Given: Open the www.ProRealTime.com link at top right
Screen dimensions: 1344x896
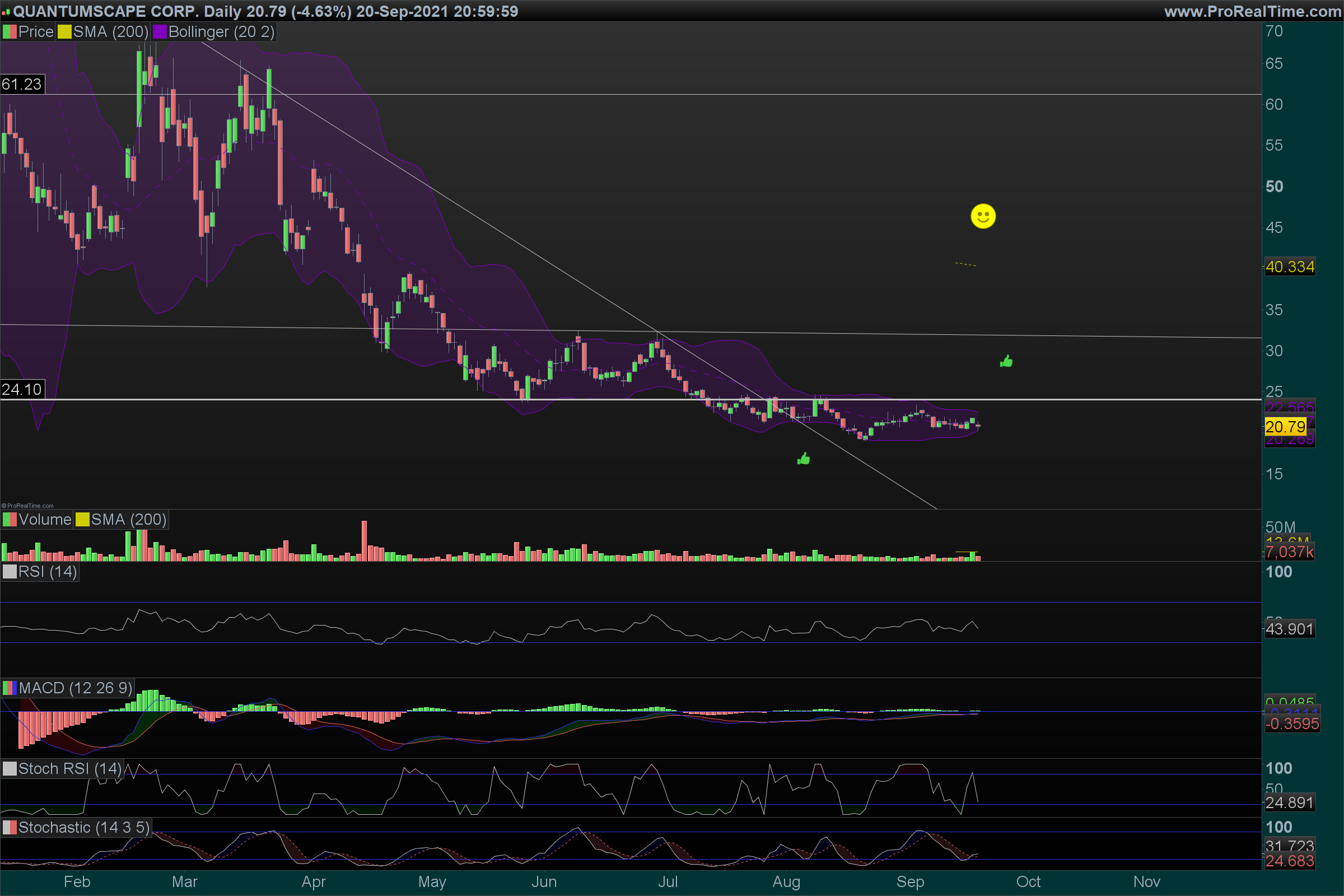Looking at the screenshot, I should (x=1252, y=11).
